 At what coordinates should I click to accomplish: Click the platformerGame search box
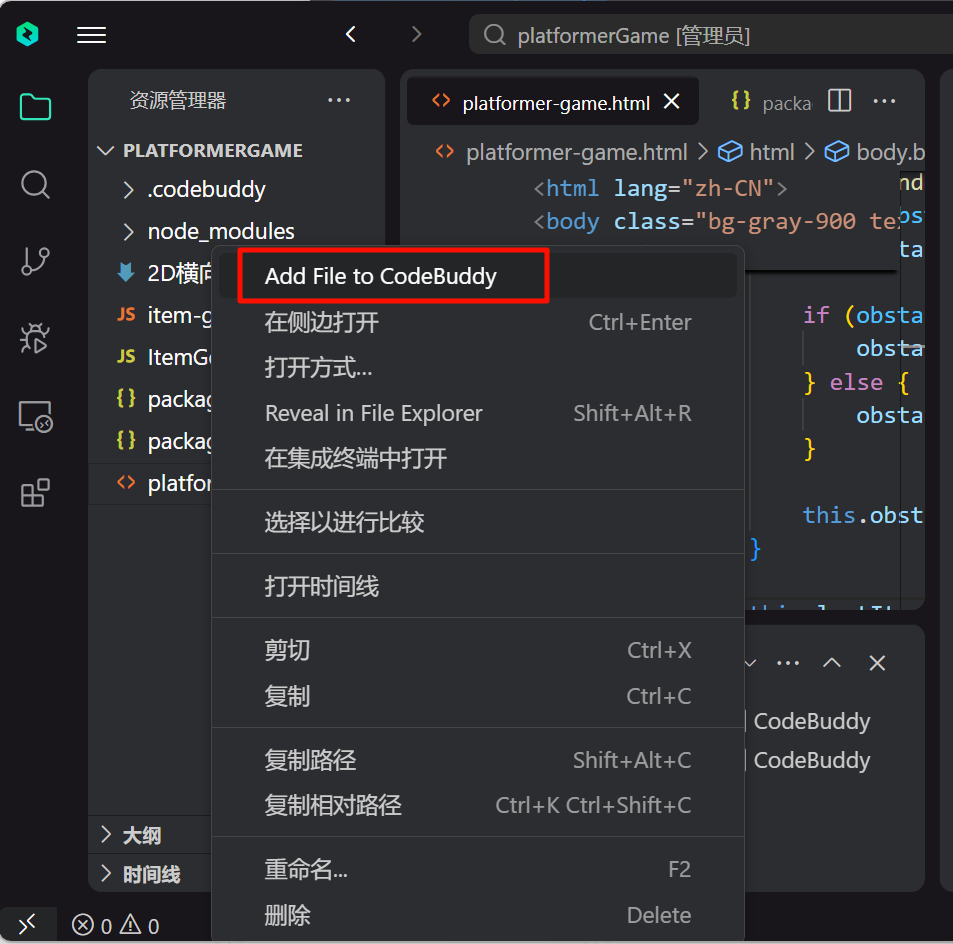pos(710,36)
